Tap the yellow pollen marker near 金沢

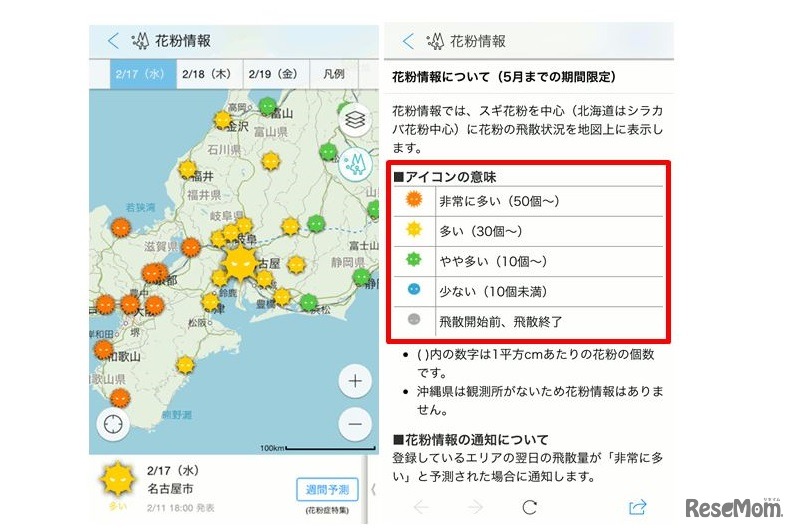(x=222, y=120)
